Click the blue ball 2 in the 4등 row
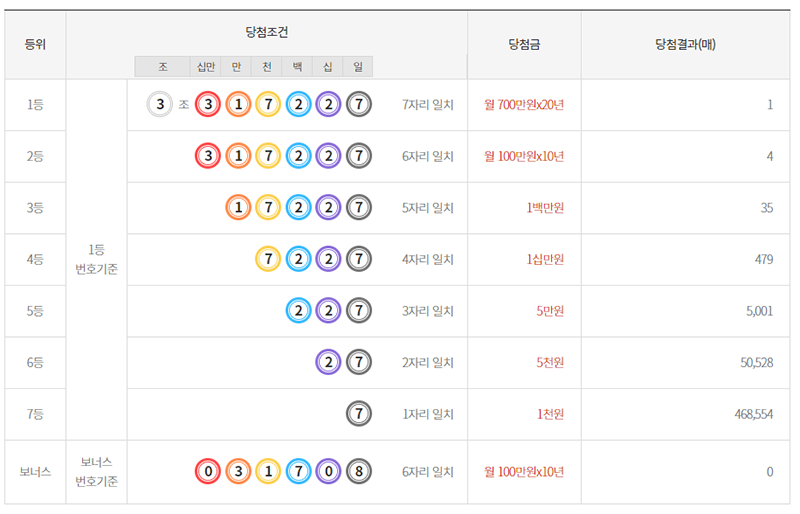This screenshot has width=800, height=514. pos(298,259)
